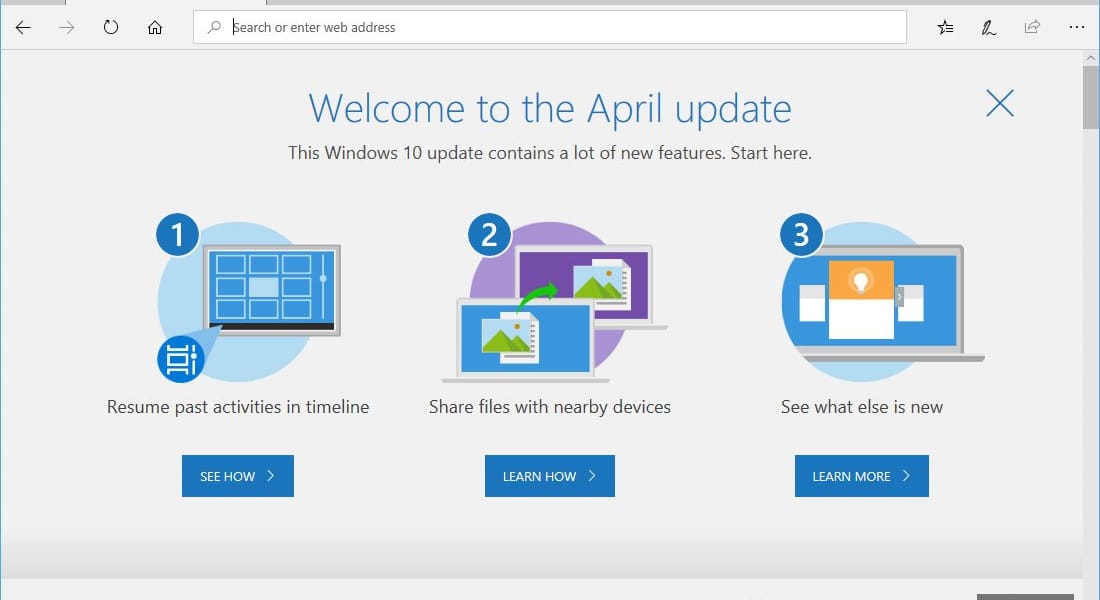Image resolution: width=1100 pixels, height=600 pixels.
Task: Click the "Welcome to the April update" heading
Action: [x=550, y=109]
